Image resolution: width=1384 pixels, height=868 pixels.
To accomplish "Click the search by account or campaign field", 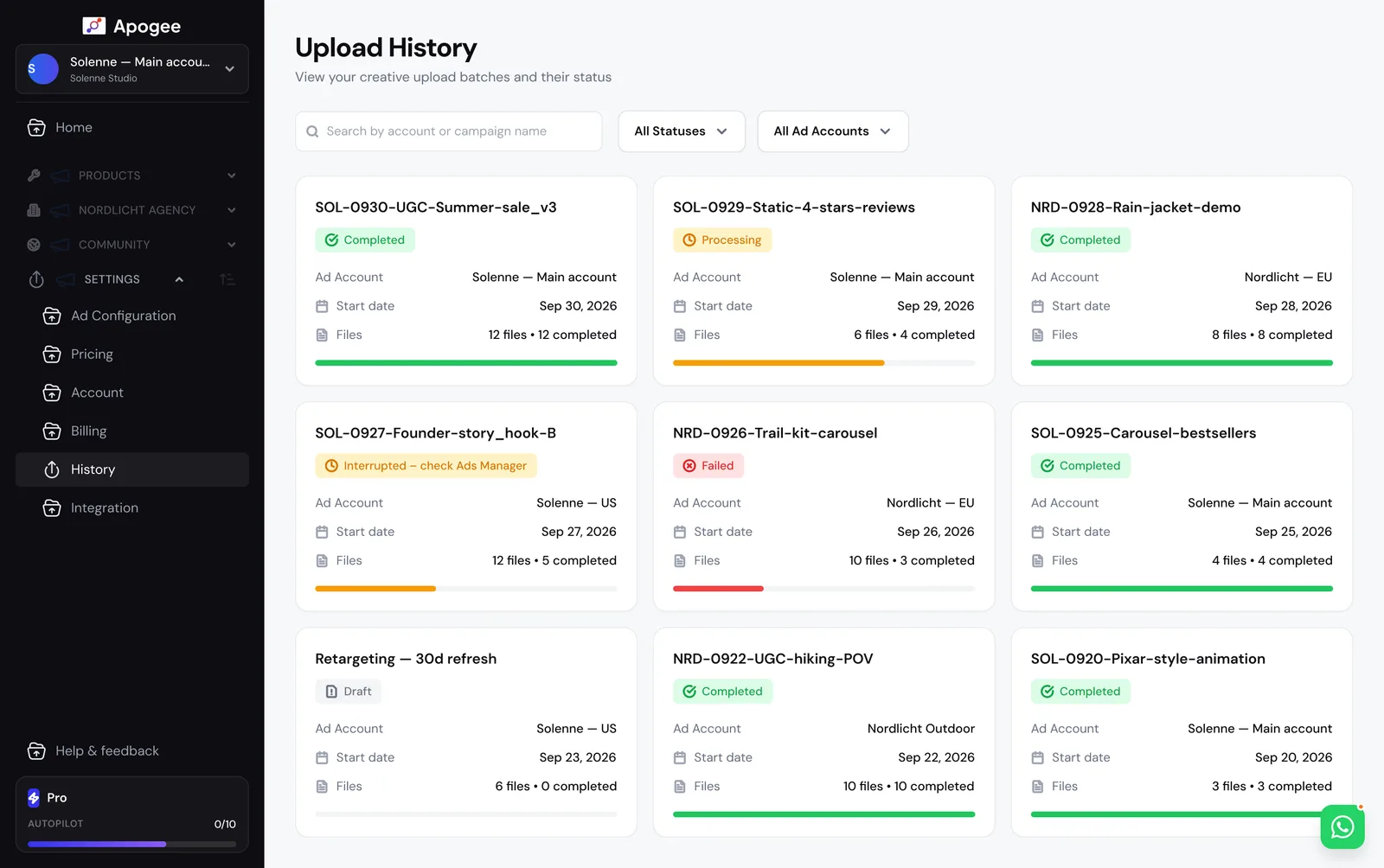I will click(449, 131).
